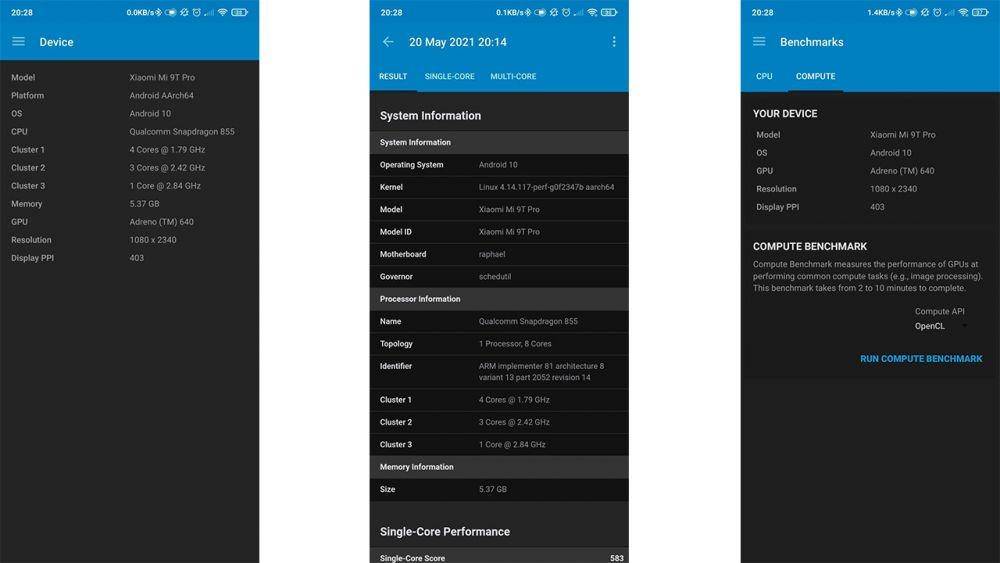Tap Processor Information section header
The image size is (1000, 563).
[499, 299]
